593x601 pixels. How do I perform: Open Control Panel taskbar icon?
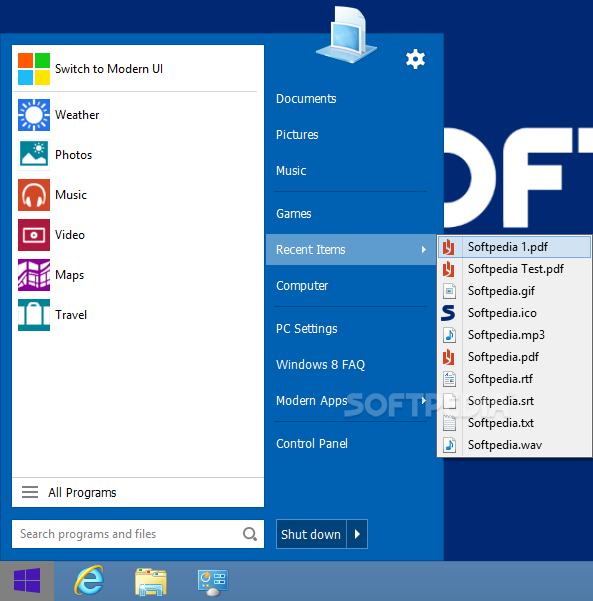213,582
